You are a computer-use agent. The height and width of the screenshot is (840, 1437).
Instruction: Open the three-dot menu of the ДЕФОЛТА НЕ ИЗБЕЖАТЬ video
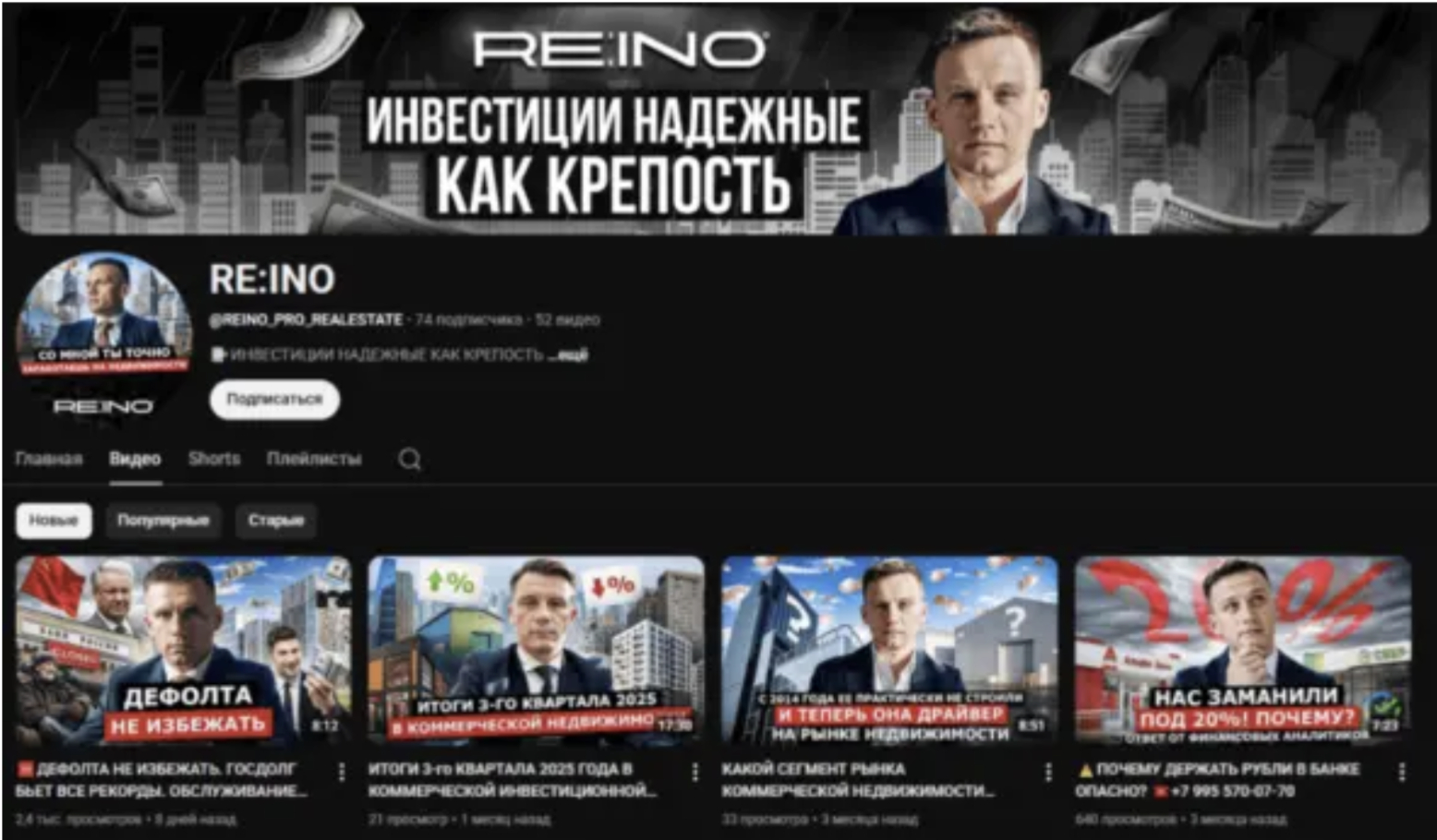[342, 772]
